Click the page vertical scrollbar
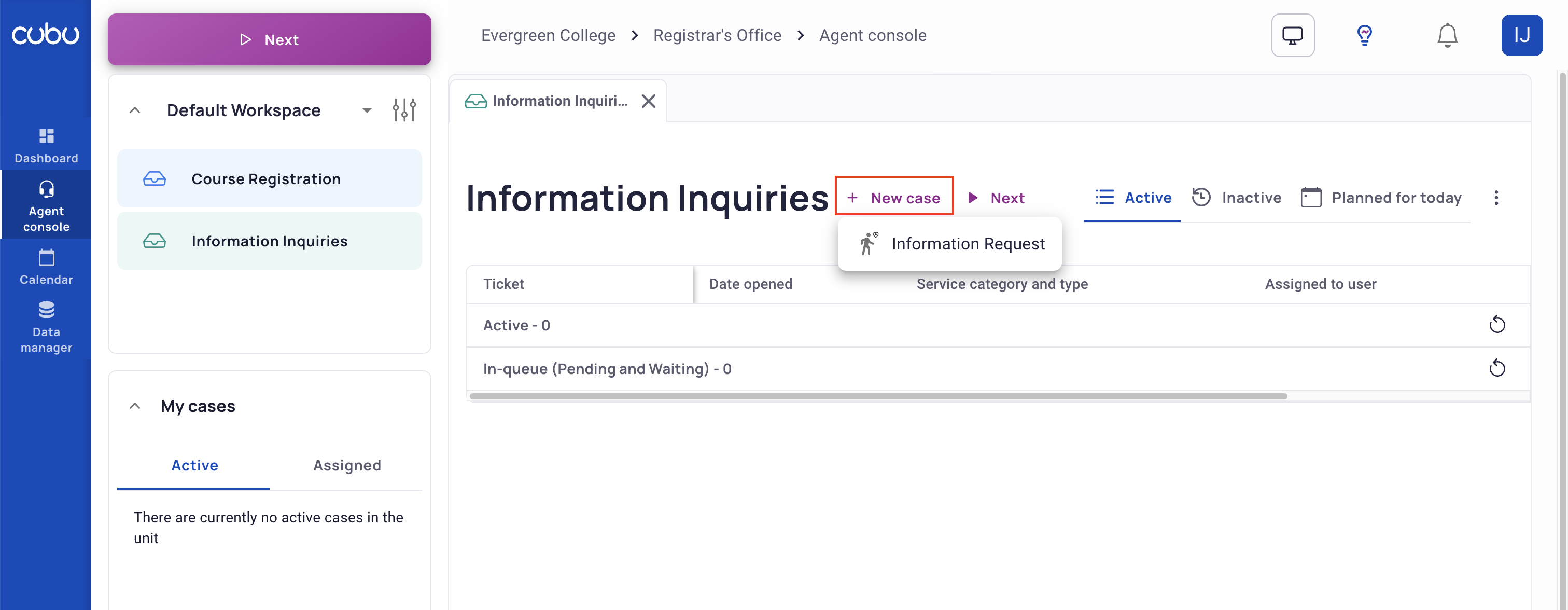The height and width of the screenshot is (610, 1568). 1563,341
